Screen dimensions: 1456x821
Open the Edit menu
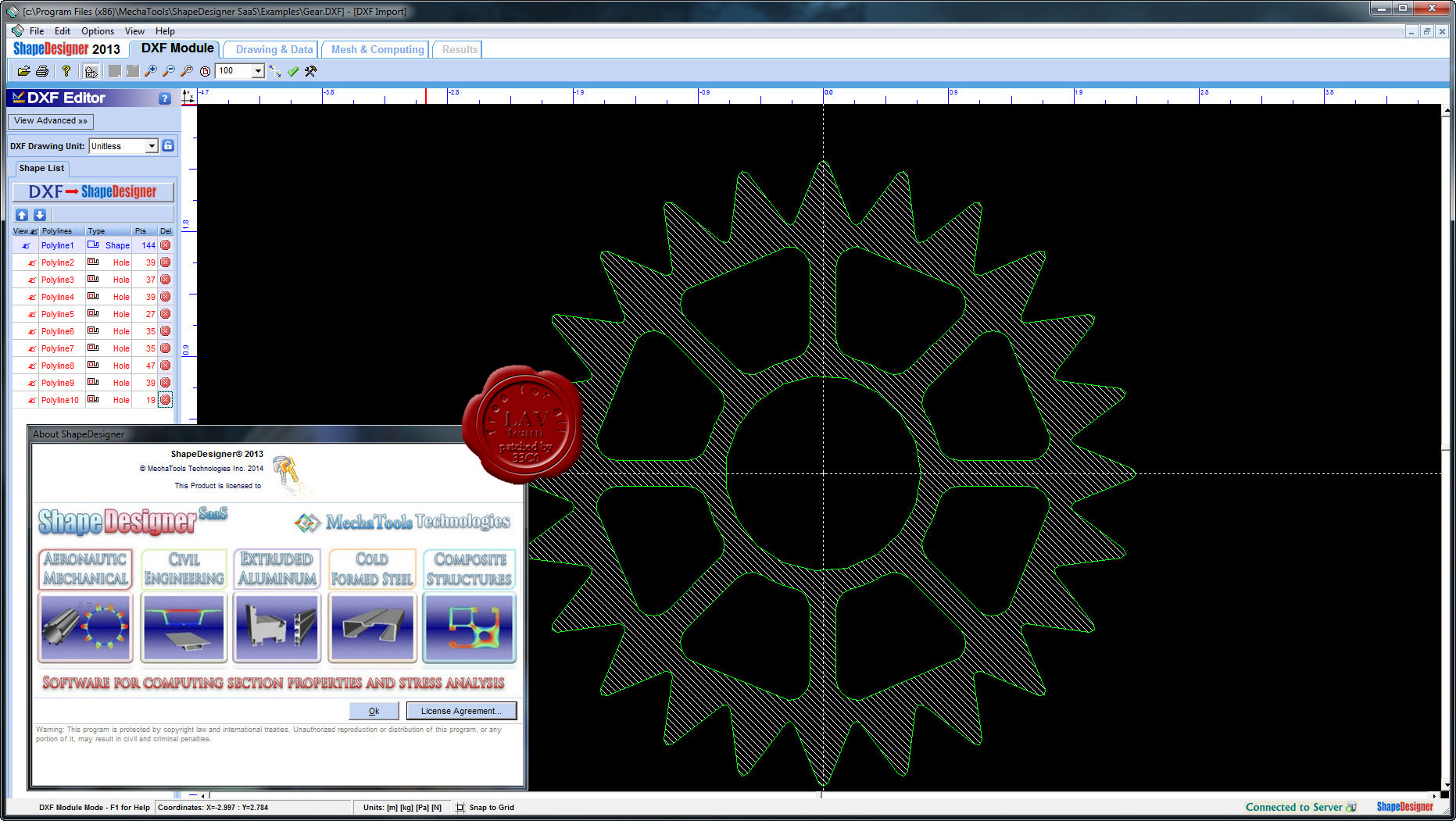[x=63, y=31]
